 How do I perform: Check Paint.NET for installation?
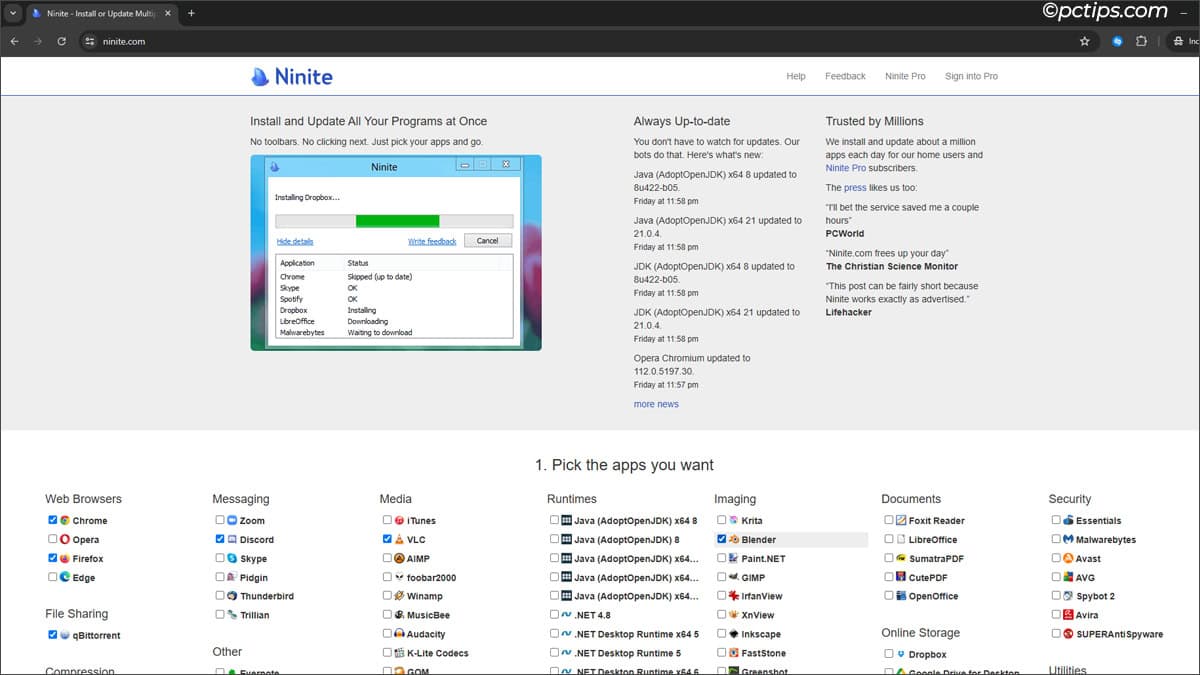click(x=721, y=558)
